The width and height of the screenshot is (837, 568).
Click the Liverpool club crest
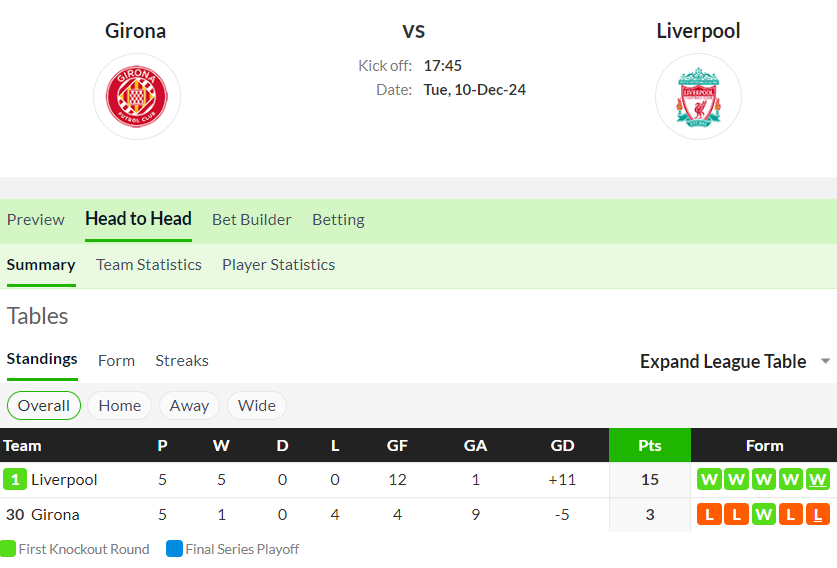point(698,97)
